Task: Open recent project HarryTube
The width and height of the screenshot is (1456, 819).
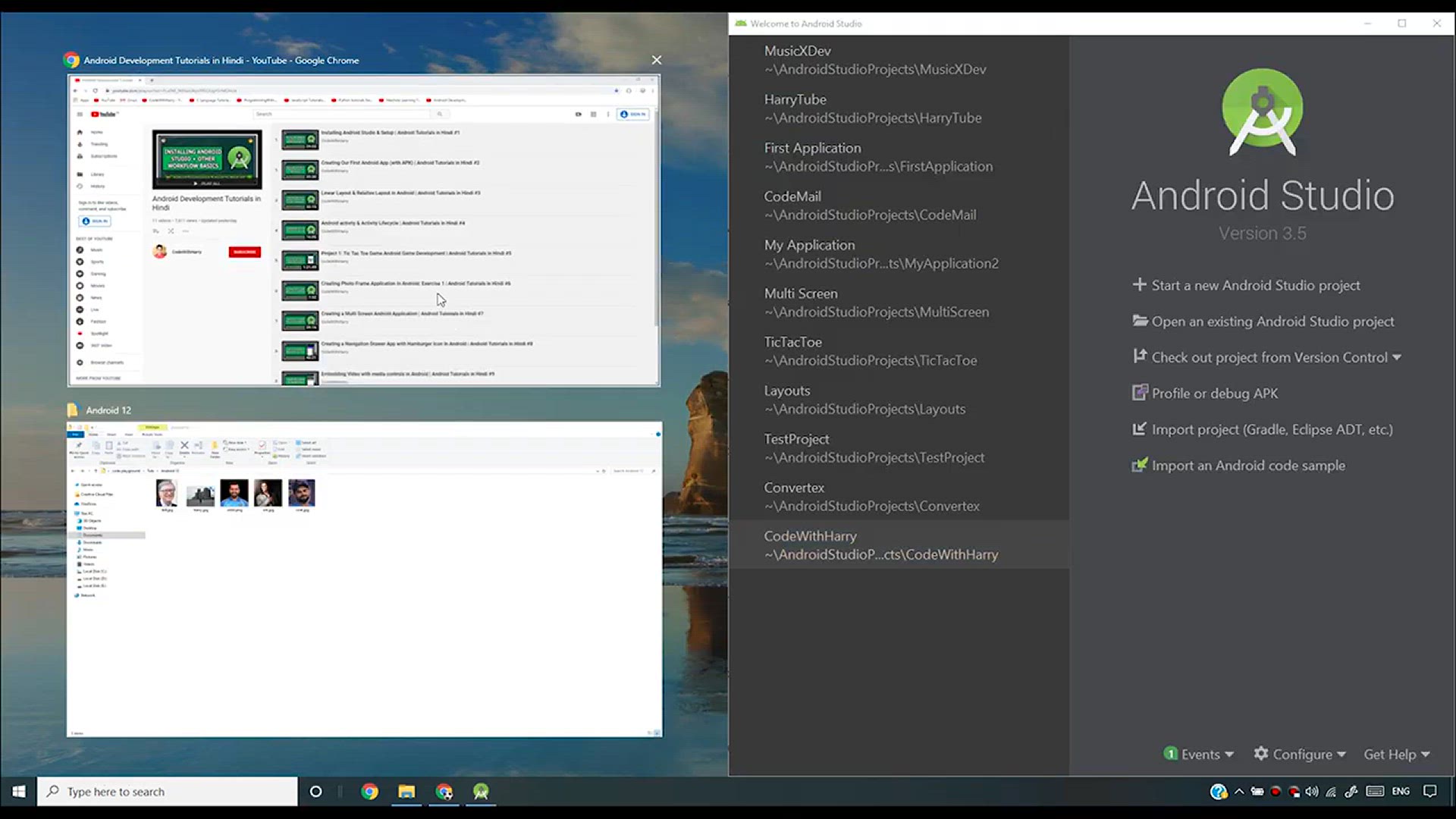Action: [899, 108]
